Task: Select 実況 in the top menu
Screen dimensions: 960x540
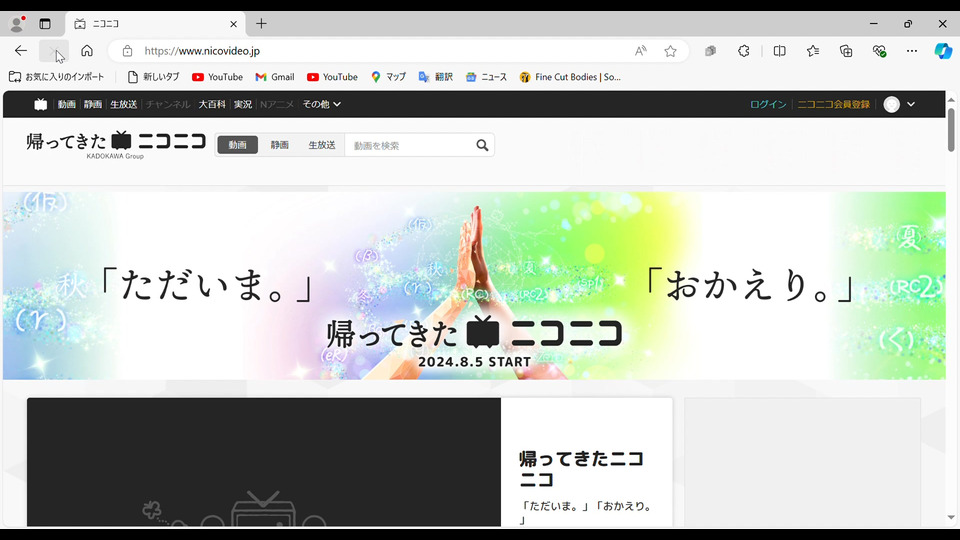Action: pyautogui.click(x=242, y=104)
